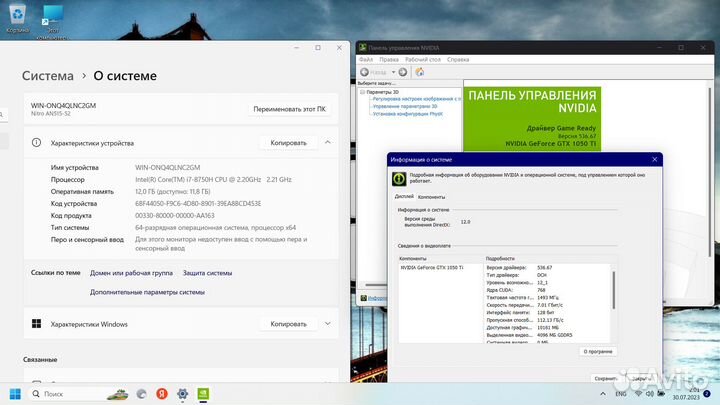
Task: Click the CUDA cores value 768
Action: pyautogui.click(x=541, y=290)
